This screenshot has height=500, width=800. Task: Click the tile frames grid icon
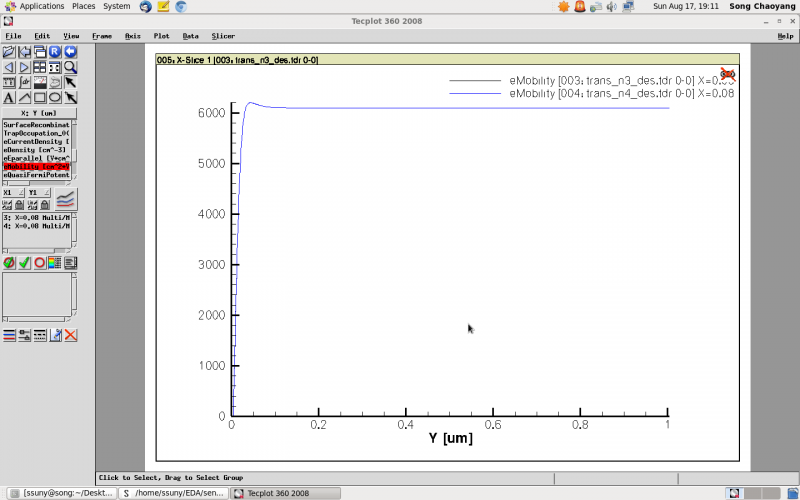pyautogui.click(x=39, y=67)
